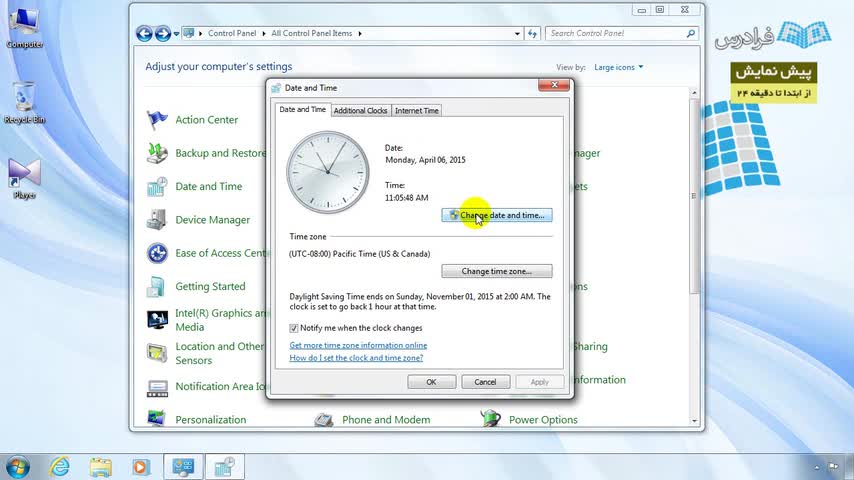
Task: Open How do I set the clock link
Action: 356,357
